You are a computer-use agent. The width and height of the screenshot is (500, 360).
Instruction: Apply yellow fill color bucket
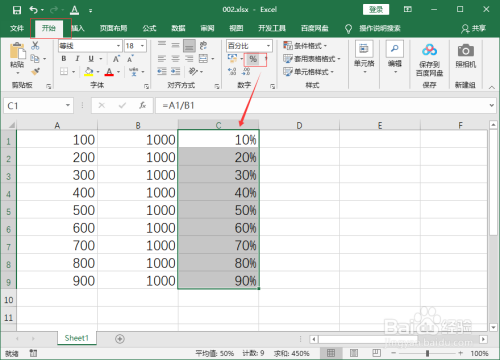point(89,71)
